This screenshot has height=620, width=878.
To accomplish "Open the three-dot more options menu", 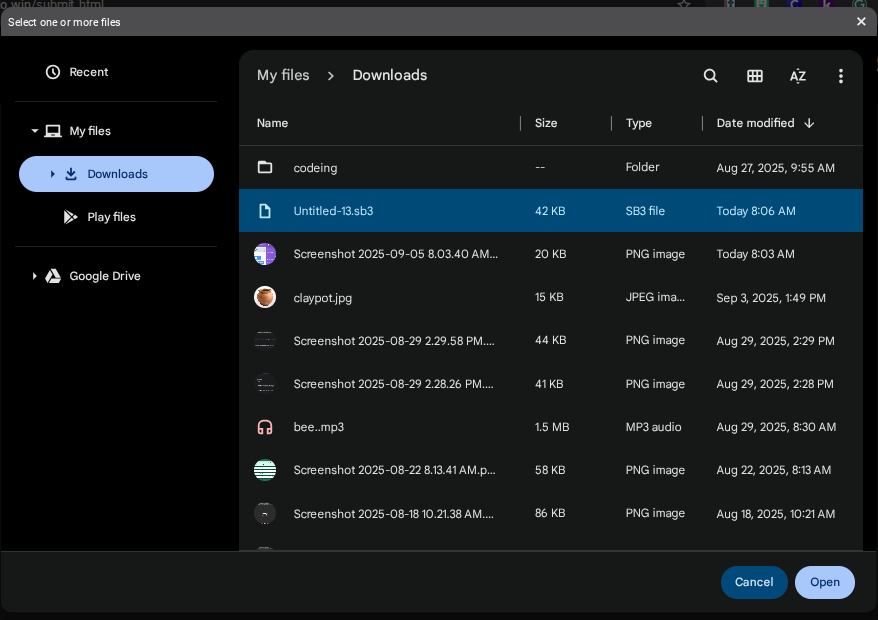I will point(841,76).
